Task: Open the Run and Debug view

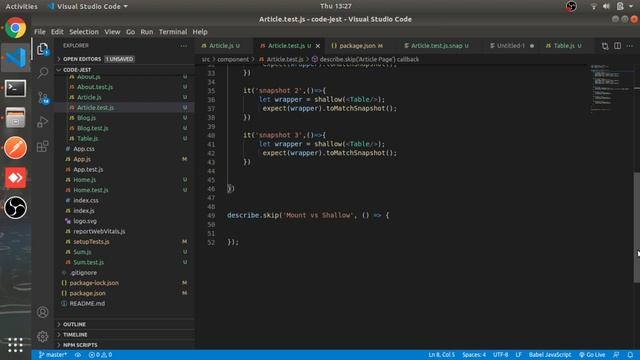Action: 42,122
